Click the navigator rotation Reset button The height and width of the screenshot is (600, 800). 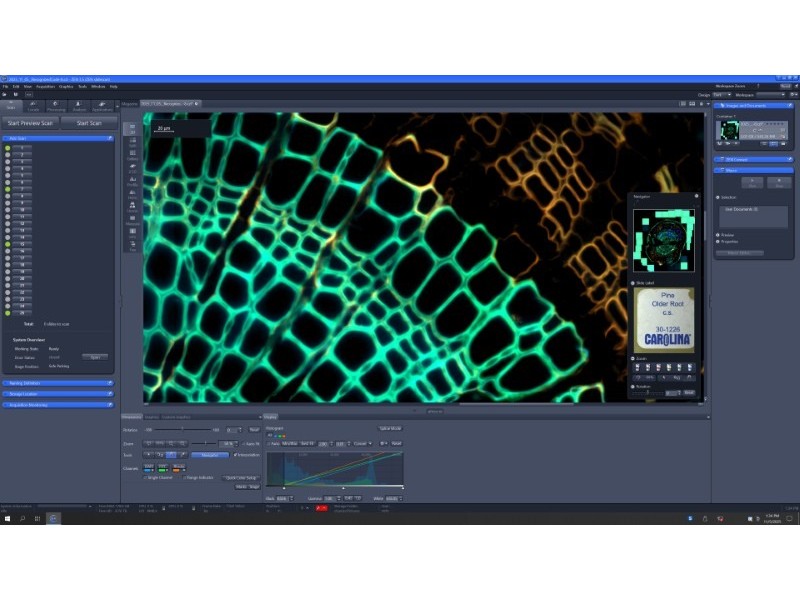(689, 393)
